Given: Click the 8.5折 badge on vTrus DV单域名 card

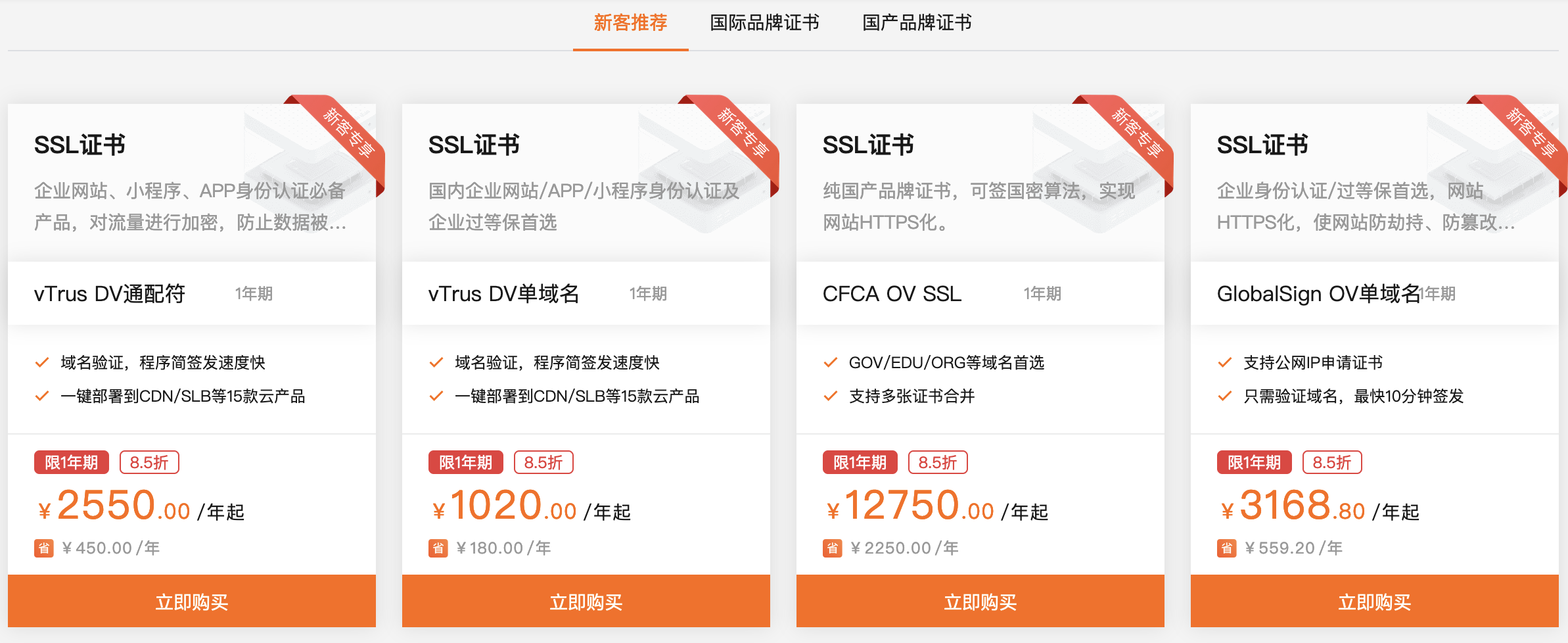Looking at the screenshot, I should click(x=543, y=462).
